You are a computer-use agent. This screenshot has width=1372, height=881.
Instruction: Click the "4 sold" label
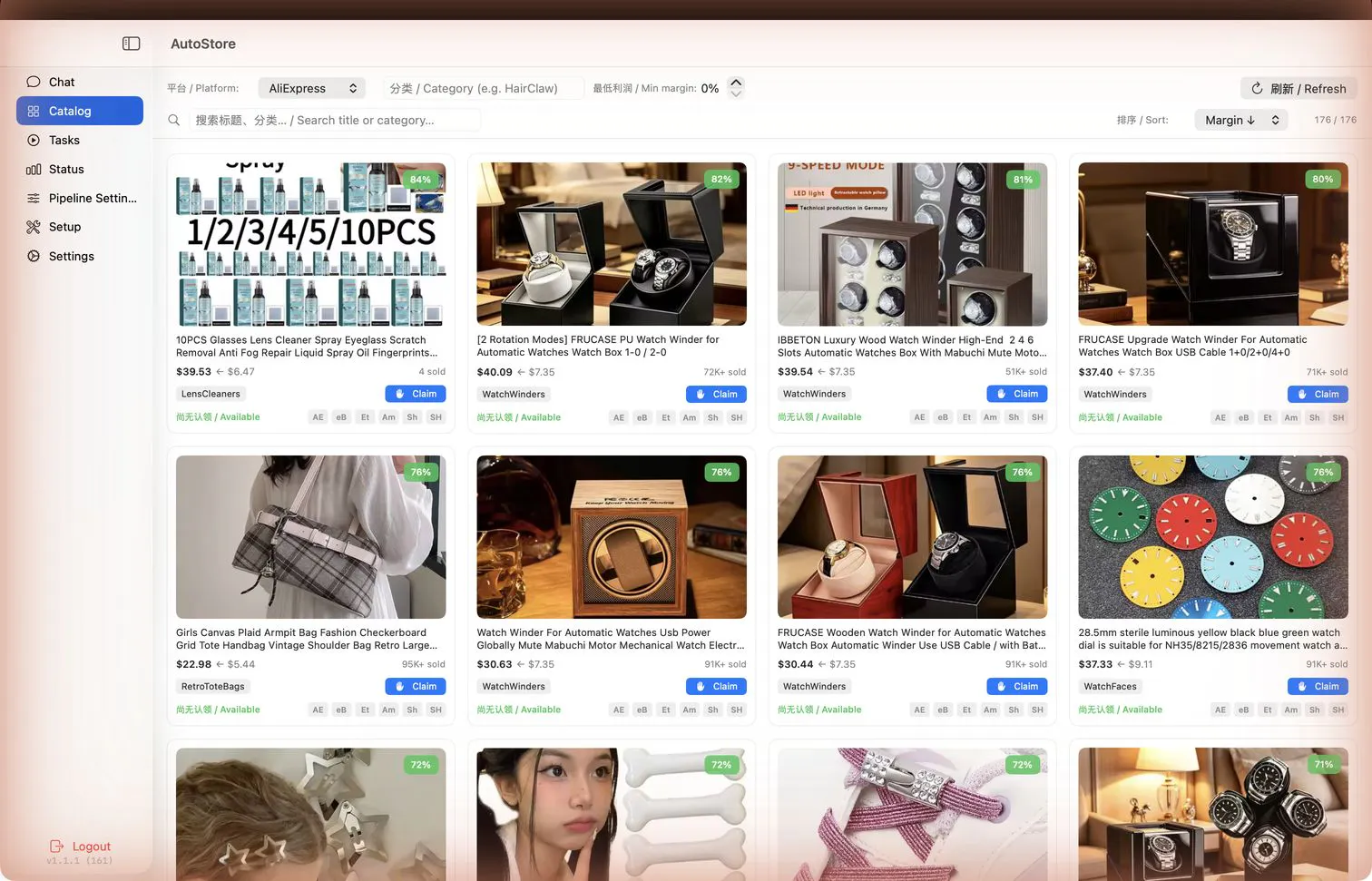point(432,372)
